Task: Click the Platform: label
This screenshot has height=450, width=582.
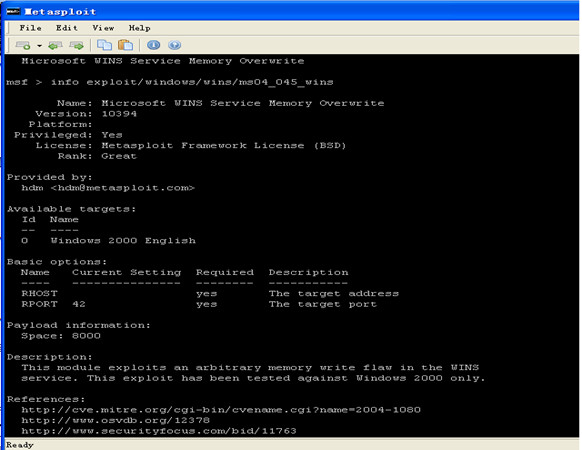Action: 61,124
